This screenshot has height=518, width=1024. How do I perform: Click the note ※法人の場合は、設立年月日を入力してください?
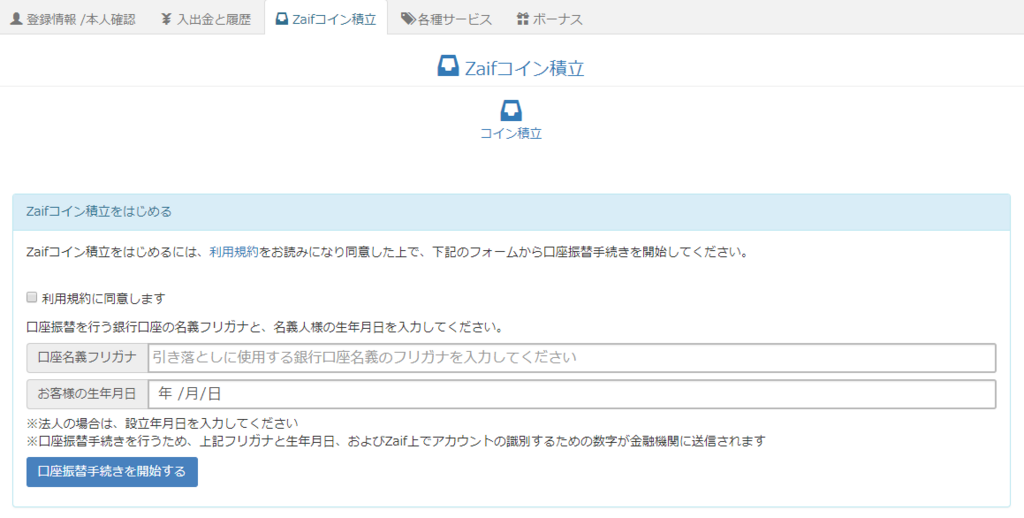coord(163,423)
